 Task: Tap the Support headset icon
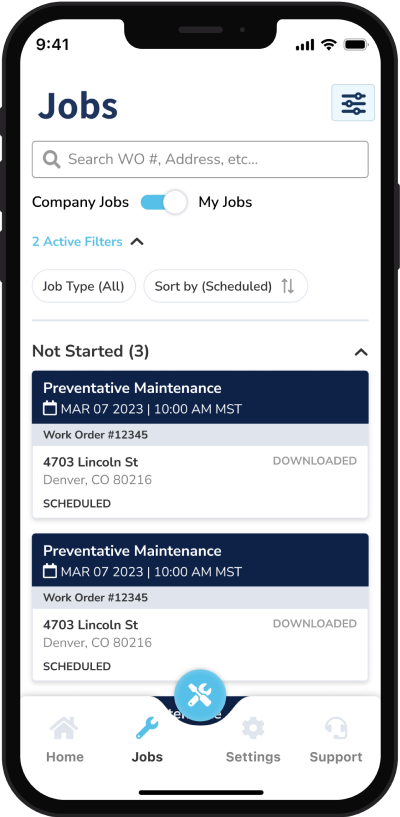pyautogui.click(x=336, y=728)
